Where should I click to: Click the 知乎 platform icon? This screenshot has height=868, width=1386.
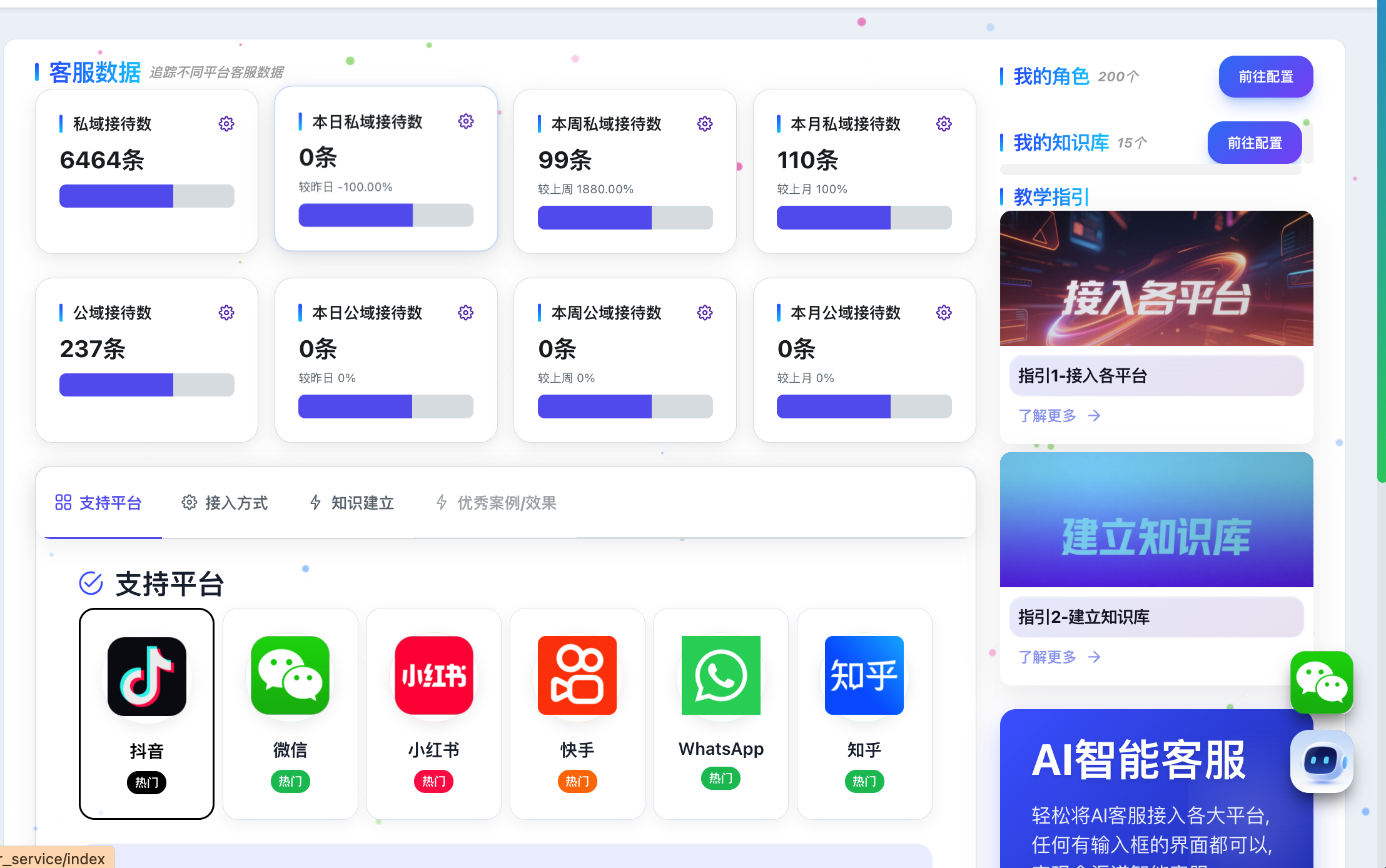click(864, 676)
